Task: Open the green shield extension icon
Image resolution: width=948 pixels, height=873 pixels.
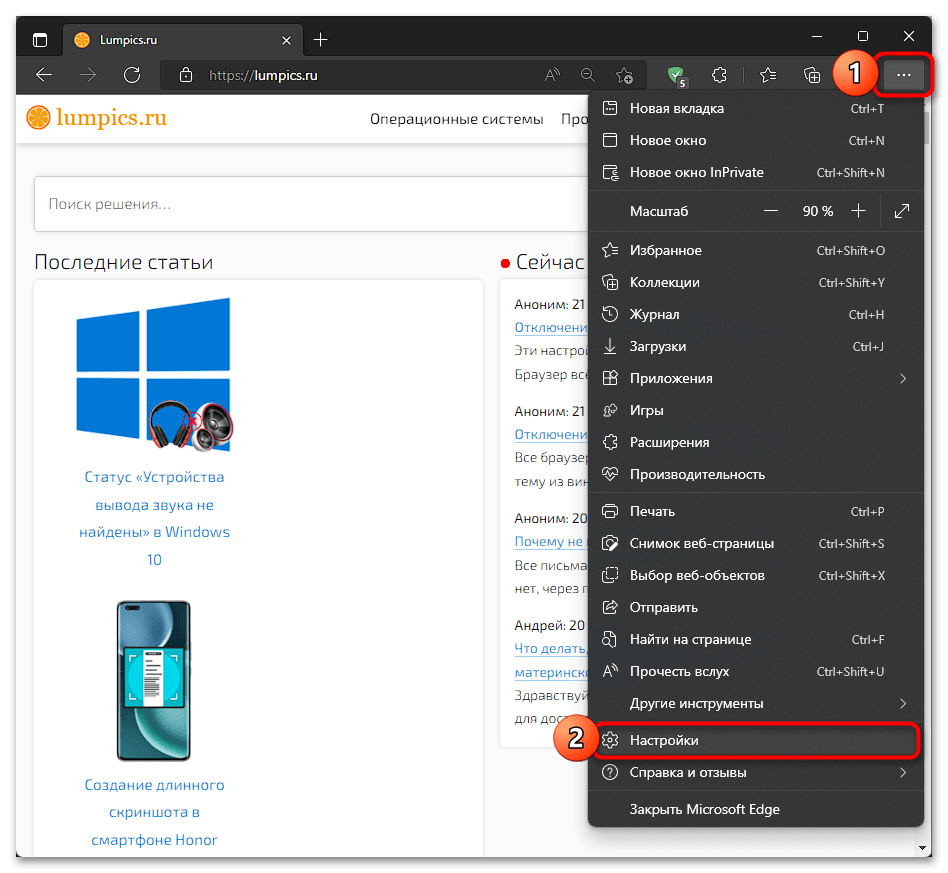Action: pos(677,76)
